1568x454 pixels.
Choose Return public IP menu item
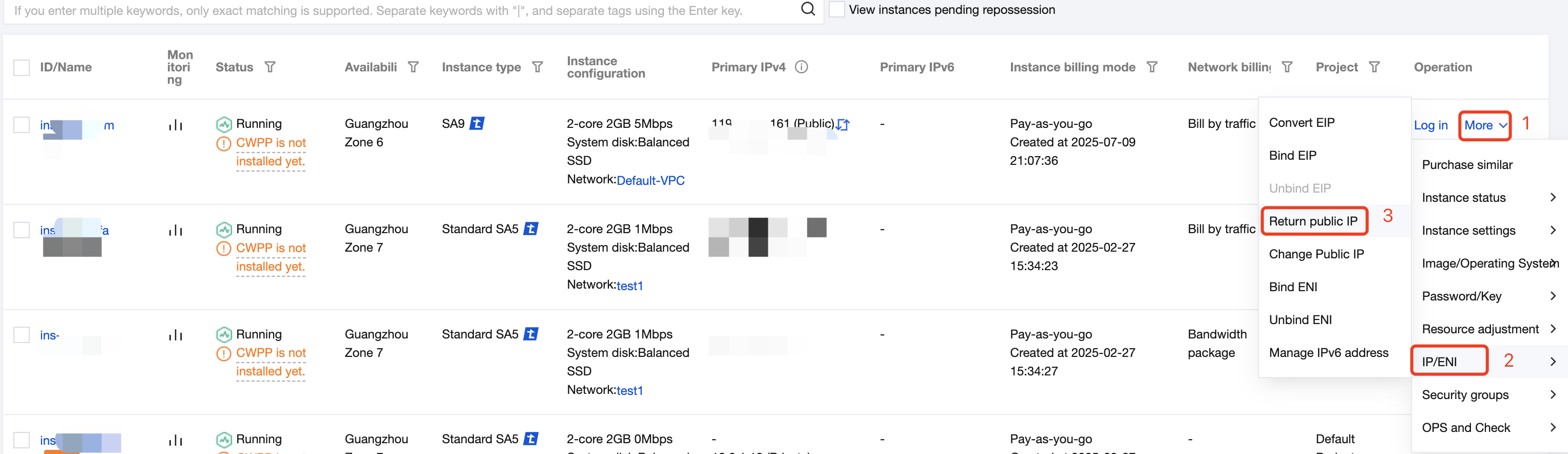click(x=1313, y=221)
